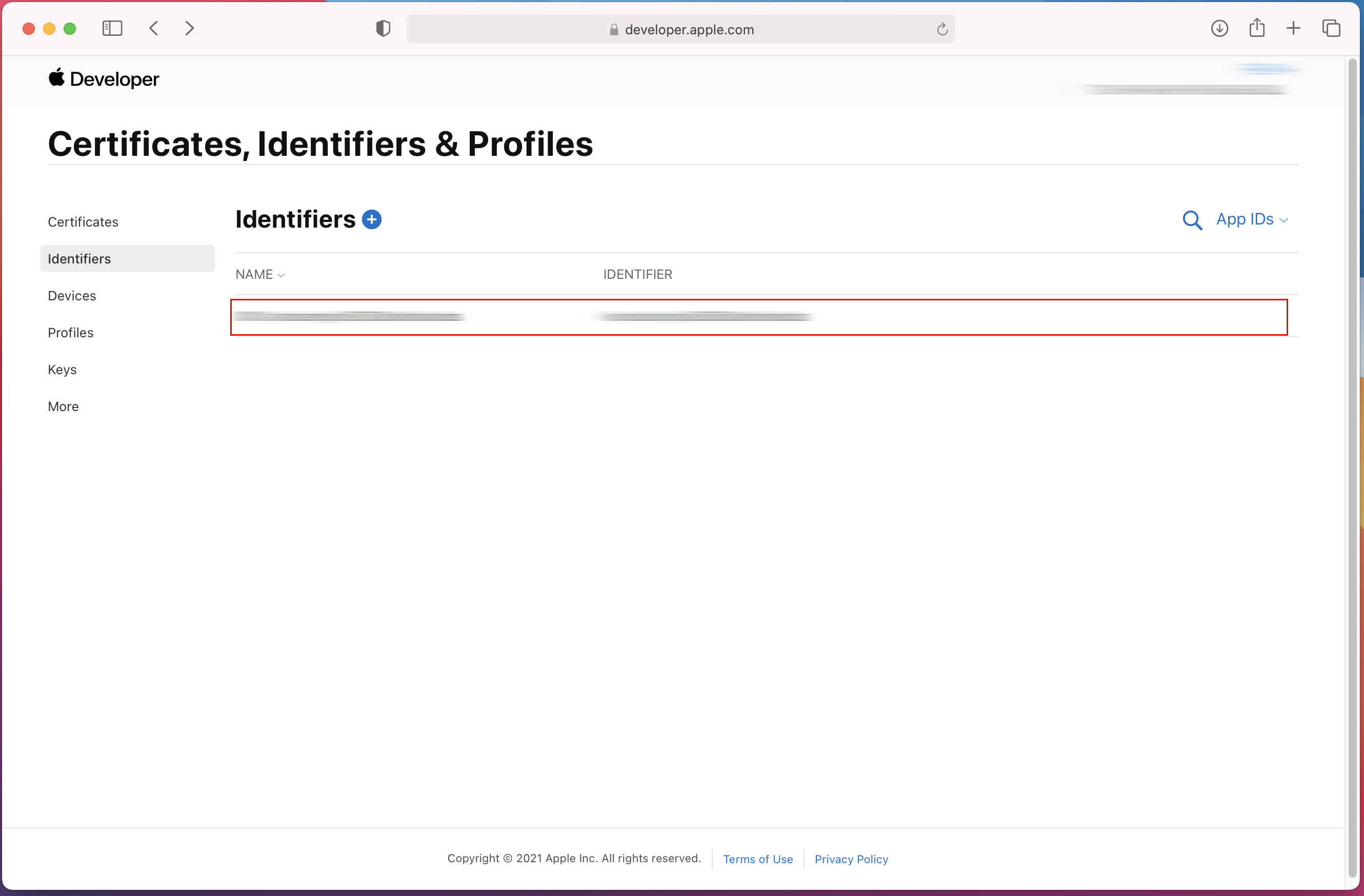Select Devices in the sidebar

pyautogui.click(x=72, y=296)
